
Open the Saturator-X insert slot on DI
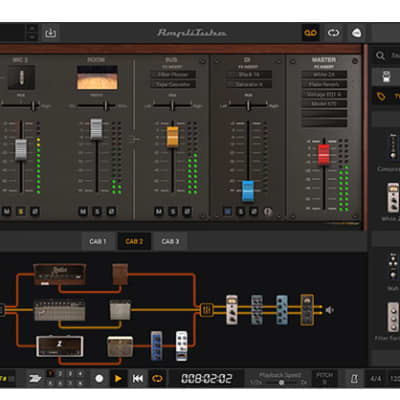pyautogui.click(x=249, y=84)
